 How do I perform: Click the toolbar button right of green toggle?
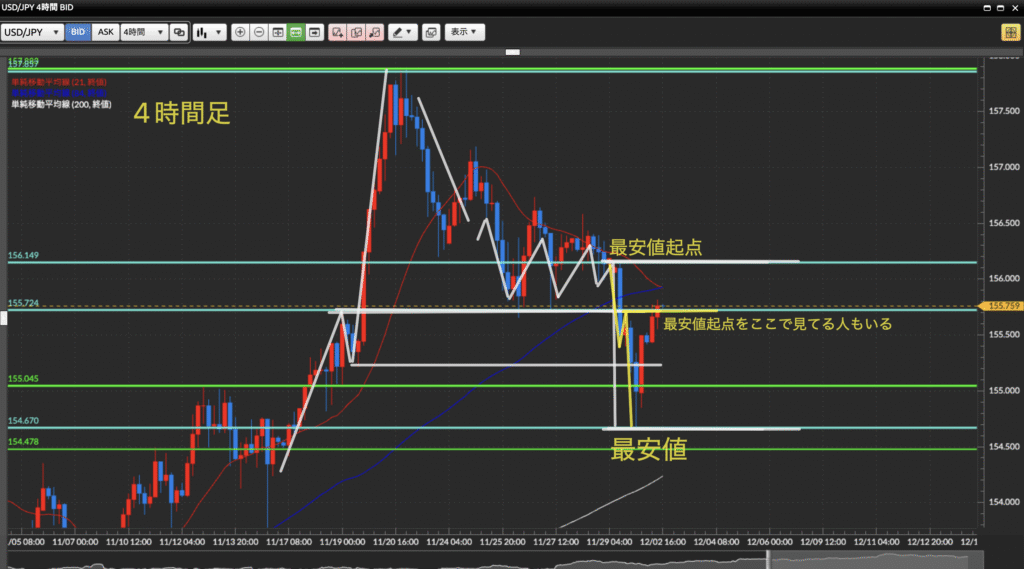click(x=314, y=32)
